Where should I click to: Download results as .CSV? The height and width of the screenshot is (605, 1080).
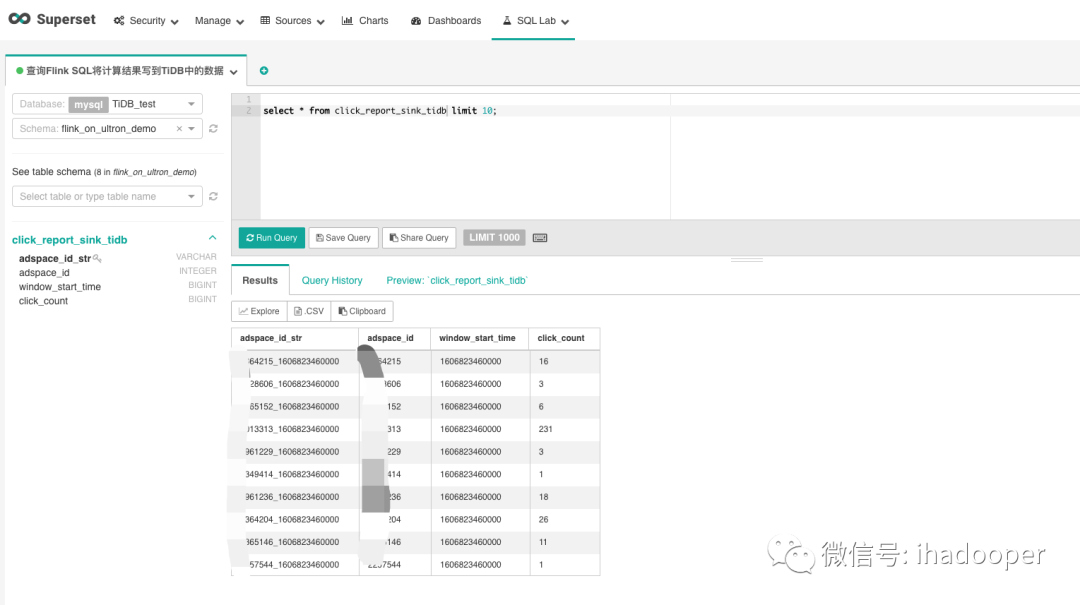tap(309, 311)
